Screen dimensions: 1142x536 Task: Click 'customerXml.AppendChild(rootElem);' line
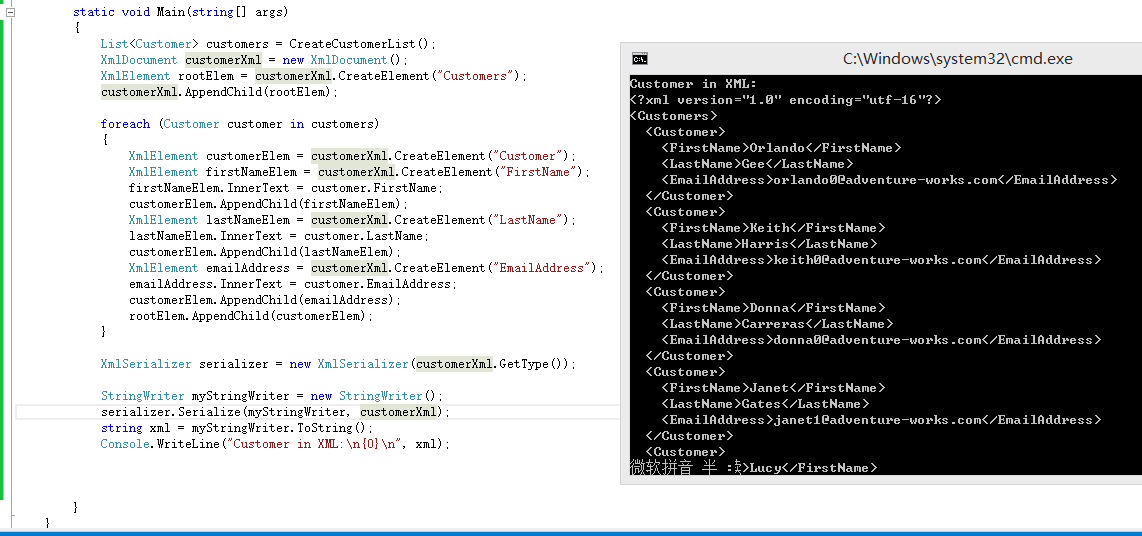(x=219, y=92)
